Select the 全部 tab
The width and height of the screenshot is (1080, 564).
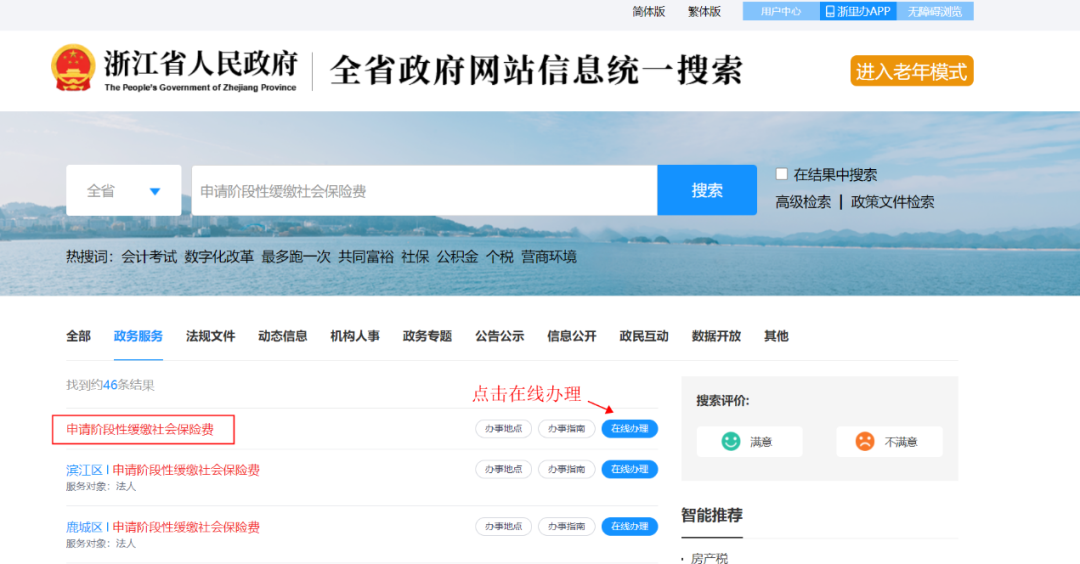[79, 336]
